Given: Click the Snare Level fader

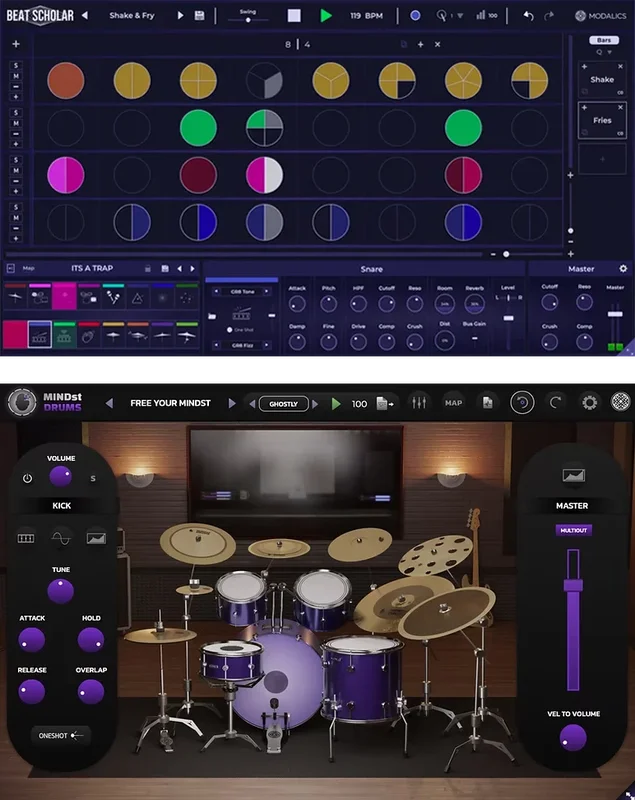Looking at the screenshot, I should 508,319.
